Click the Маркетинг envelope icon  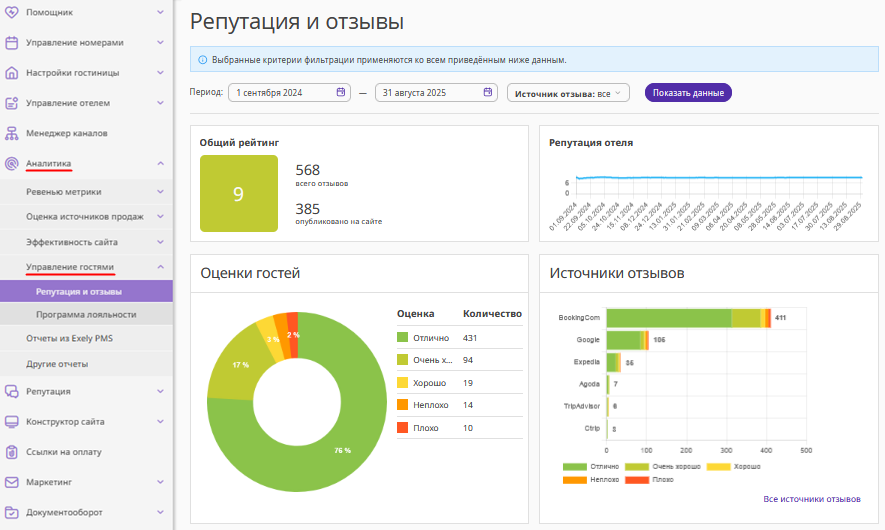(12, 482)
